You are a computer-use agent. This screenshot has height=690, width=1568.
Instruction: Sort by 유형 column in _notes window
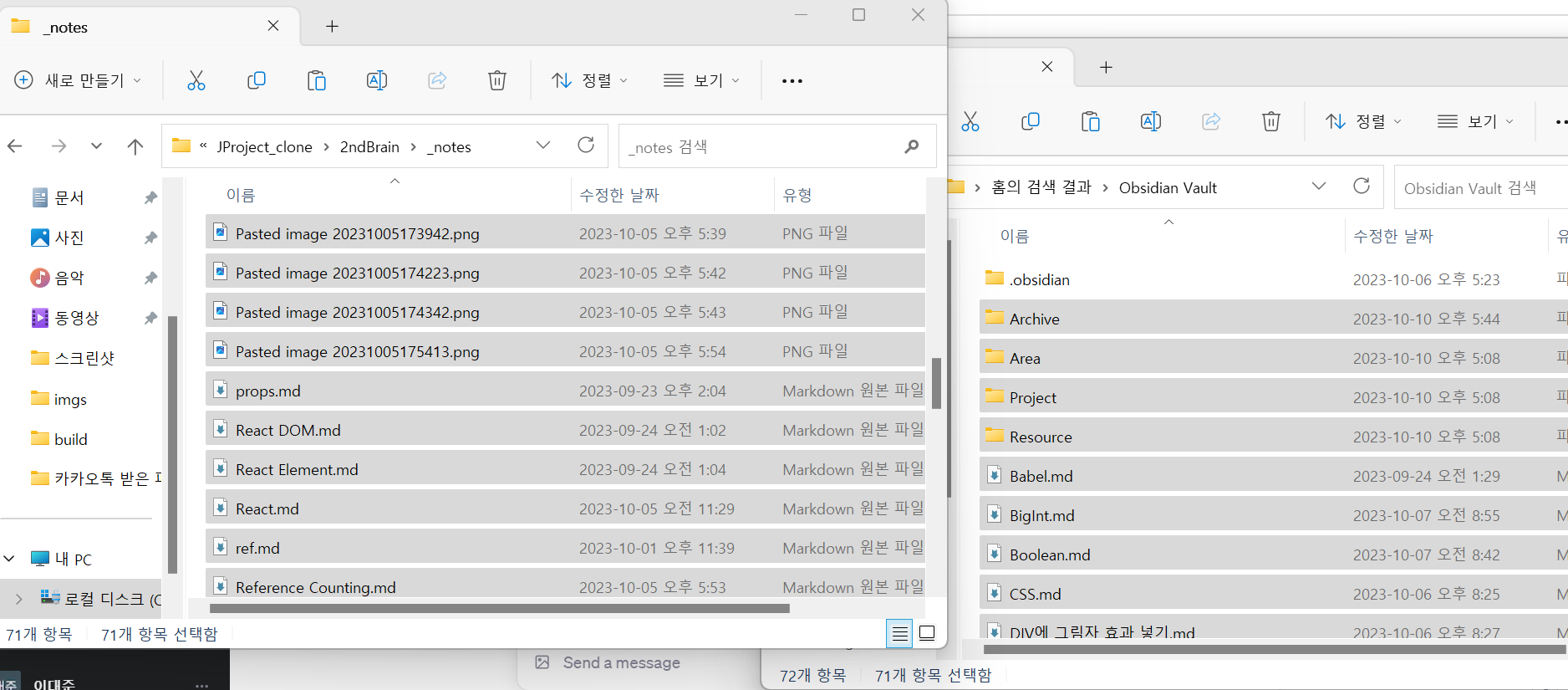pyautogui.click(x=797, y=195)
